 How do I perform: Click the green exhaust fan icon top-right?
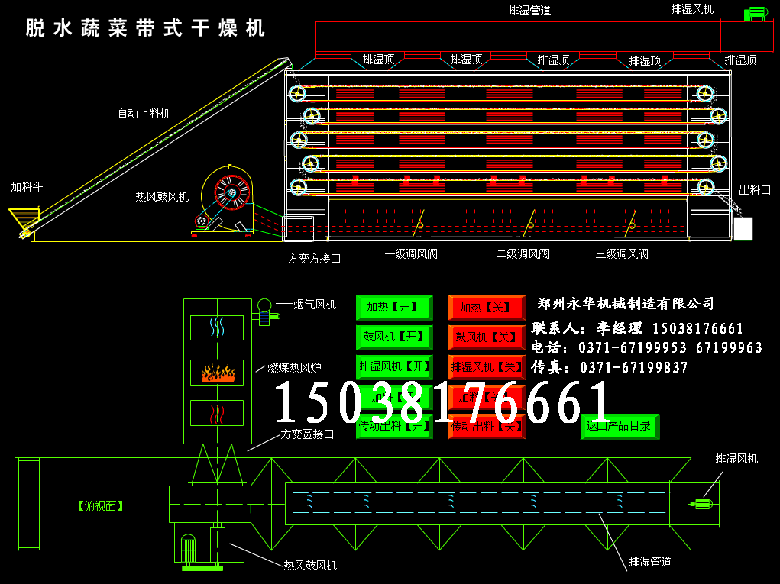click(x=756, y=13)
